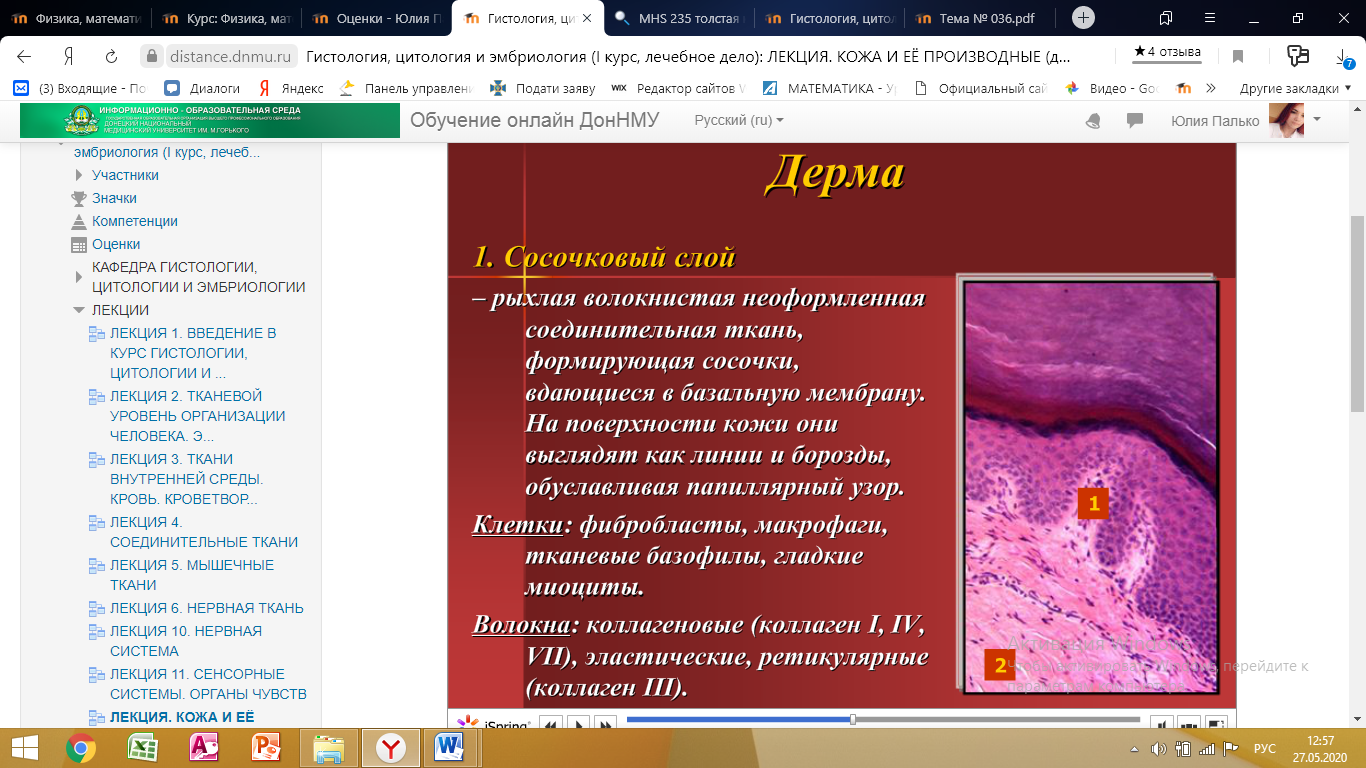This screenshot has height=768, width=1366.
Task: Click Обучение онлайн ДонНМУ site title
Action: pyautogui.click(x=534, y=121)
